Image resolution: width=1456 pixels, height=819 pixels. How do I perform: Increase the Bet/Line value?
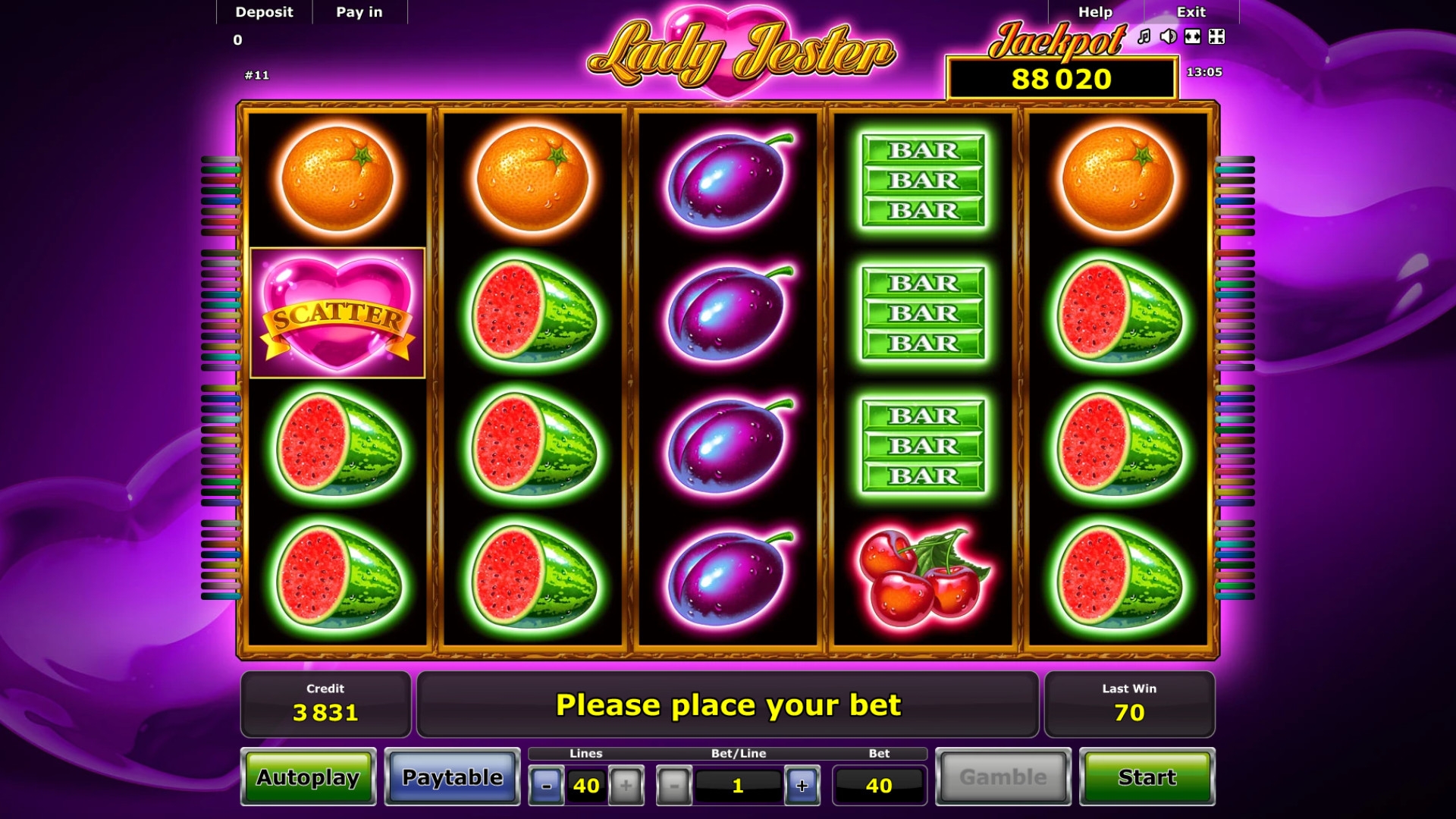[x=802, y=786]
